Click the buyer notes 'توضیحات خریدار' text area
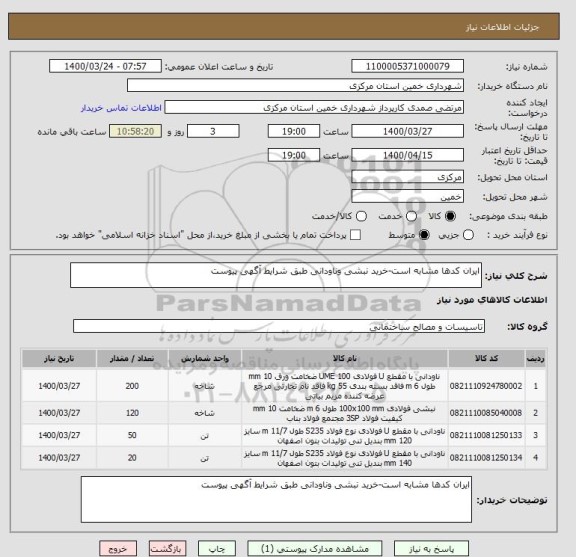Screen dimensions: 576x557 276,500
